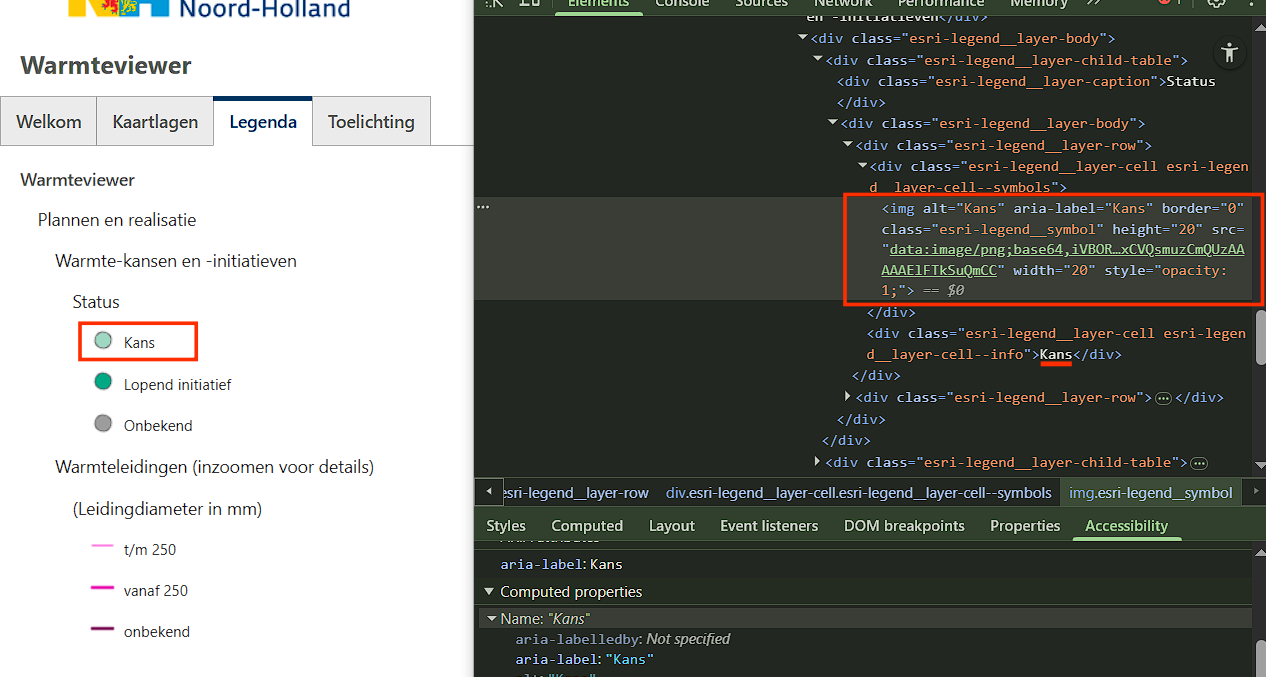Viewport: 1266px width, 677px height.
Task: Toggle the device toolbar icon
Action: click(530, 3)
